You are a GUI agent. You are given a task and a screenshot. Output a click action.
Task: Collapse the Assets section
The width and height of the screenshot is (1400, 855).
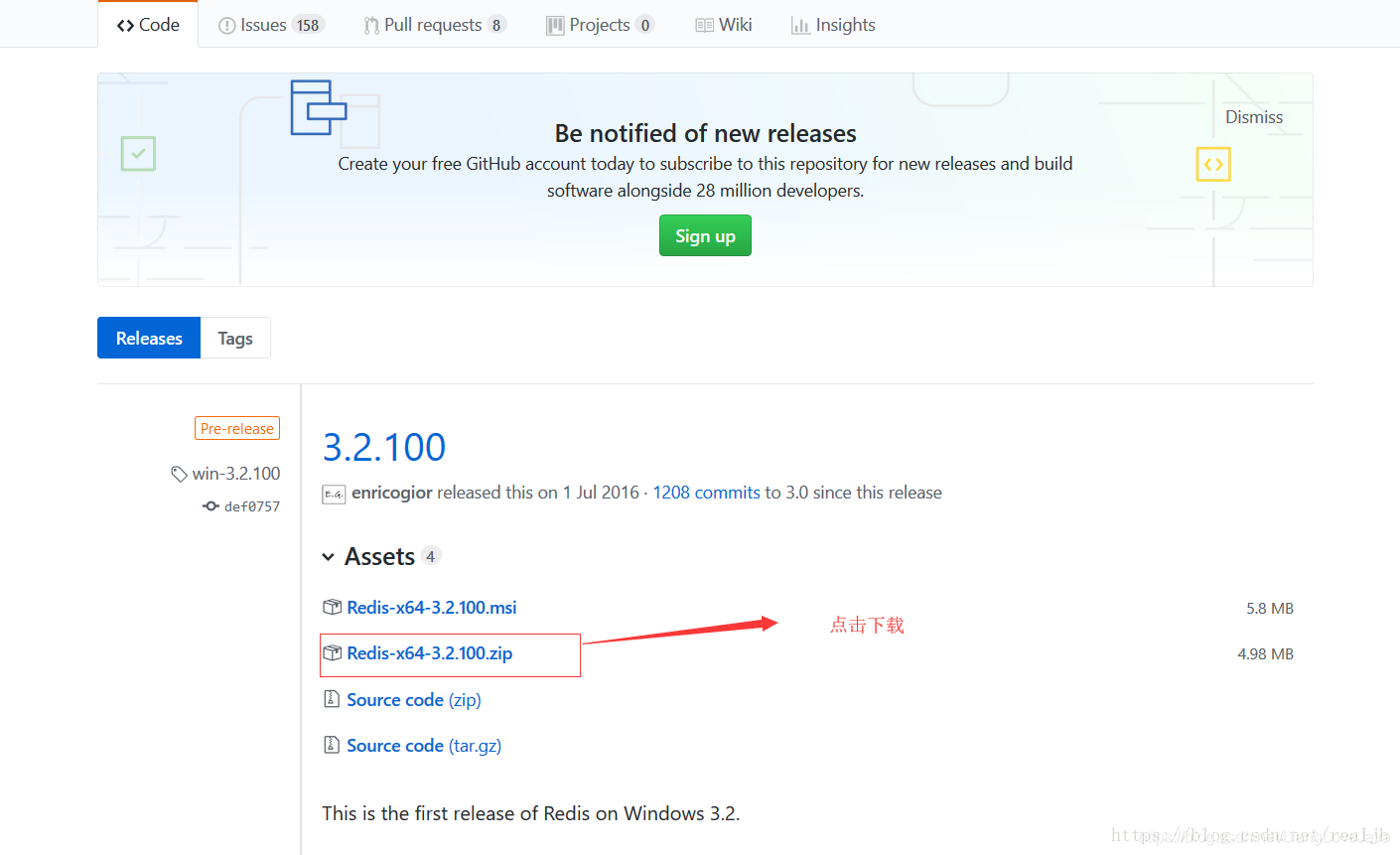tap(368, 556)
